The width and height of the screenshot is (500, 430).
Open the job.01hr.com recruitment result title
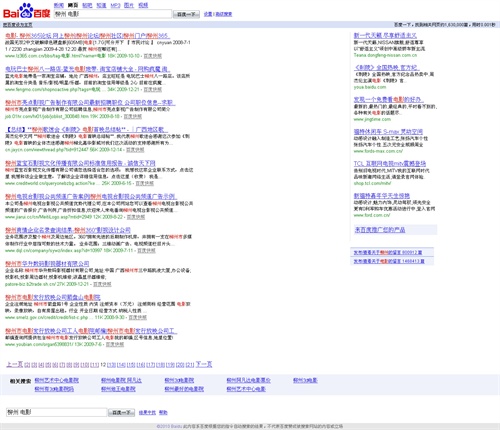90,103
